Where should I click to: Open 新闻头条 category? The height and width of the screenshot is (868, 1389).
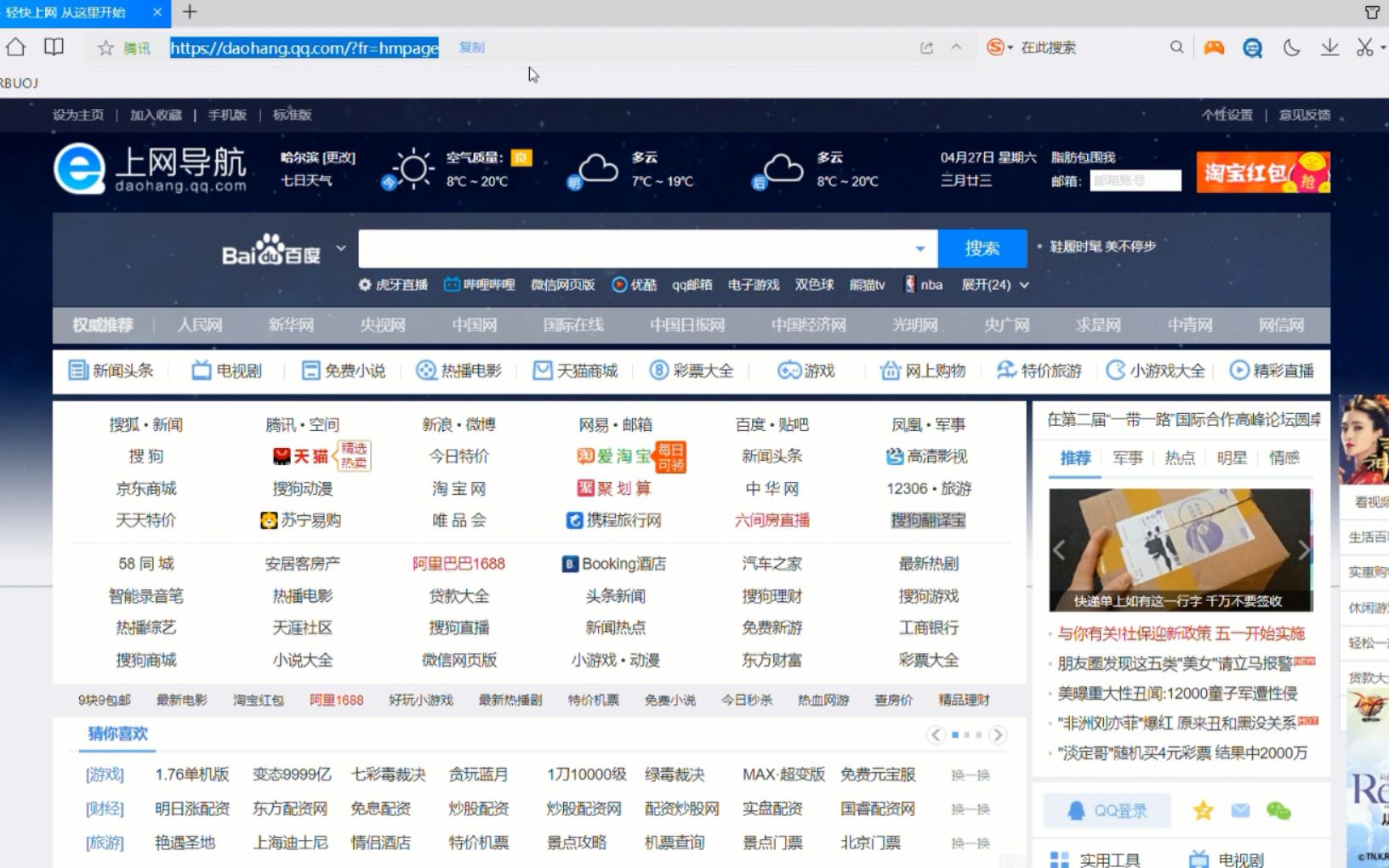pyautogui.click(x=111, y=371)
